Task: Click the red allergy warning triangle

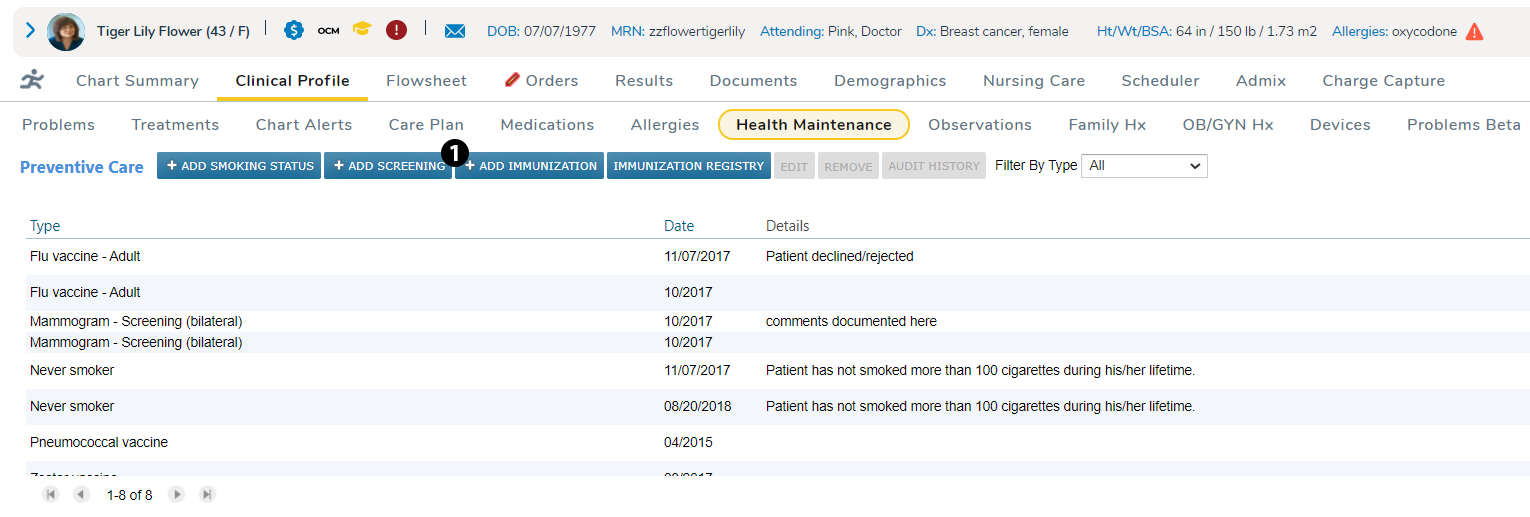Action: point(1474,32)
